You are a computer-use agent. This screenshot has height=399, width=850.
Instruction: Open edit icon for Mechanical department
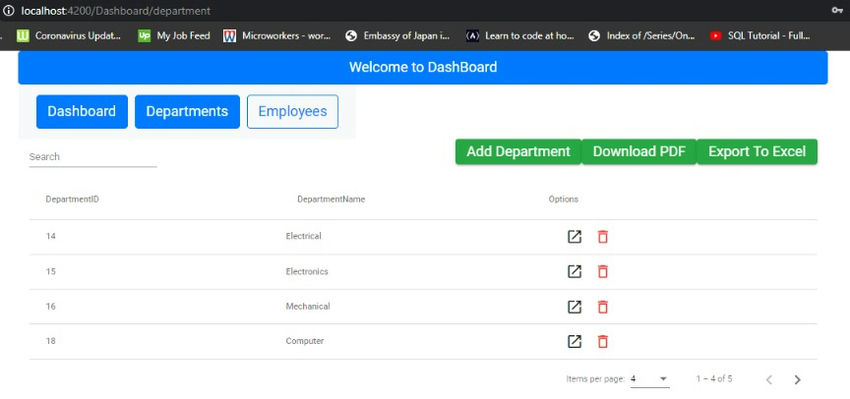[574, 307]
